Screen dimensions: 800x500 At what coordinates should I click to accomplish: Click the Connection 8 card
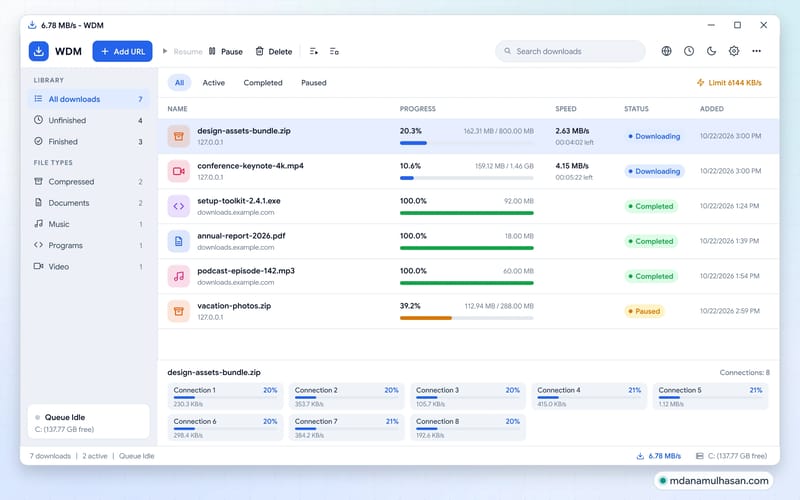[x=468, y=428]
